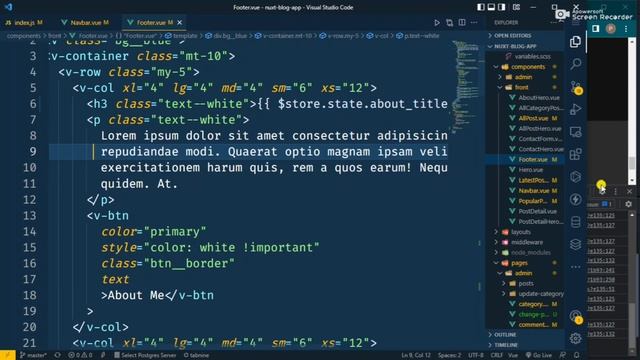The height and width of the screenshot is (360, 640).
Task: Close the Footer.vue tab
Action: point(180,23)
